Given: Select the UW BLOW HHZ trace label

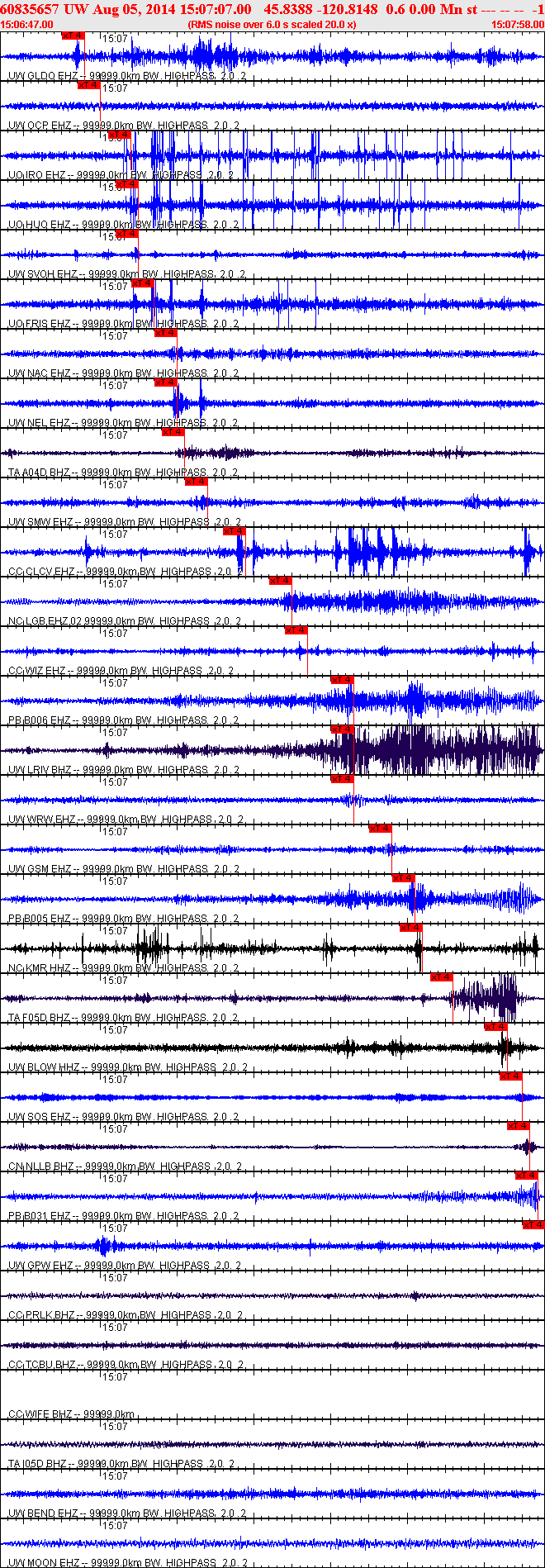Looking at the screenshot, I should pos(127,1067).
